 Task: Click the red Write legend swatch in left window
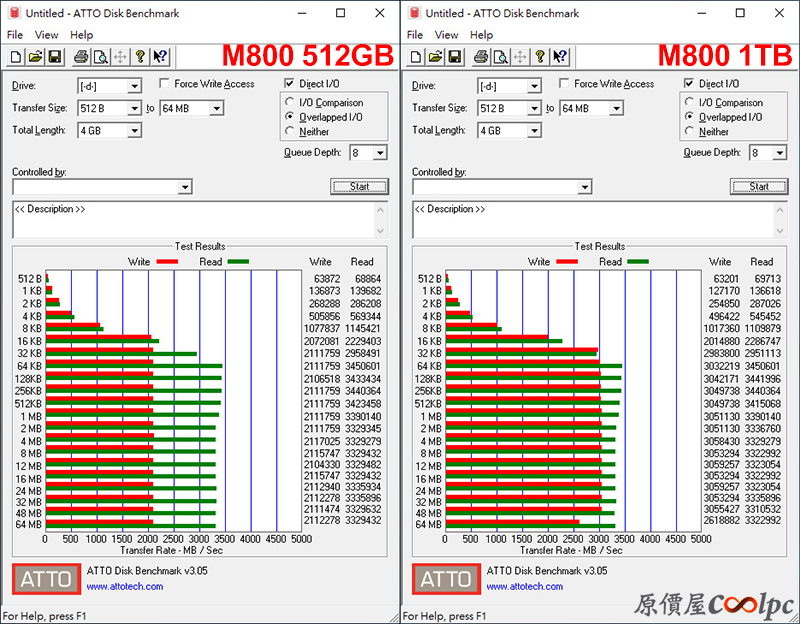[x=167, y=262]
